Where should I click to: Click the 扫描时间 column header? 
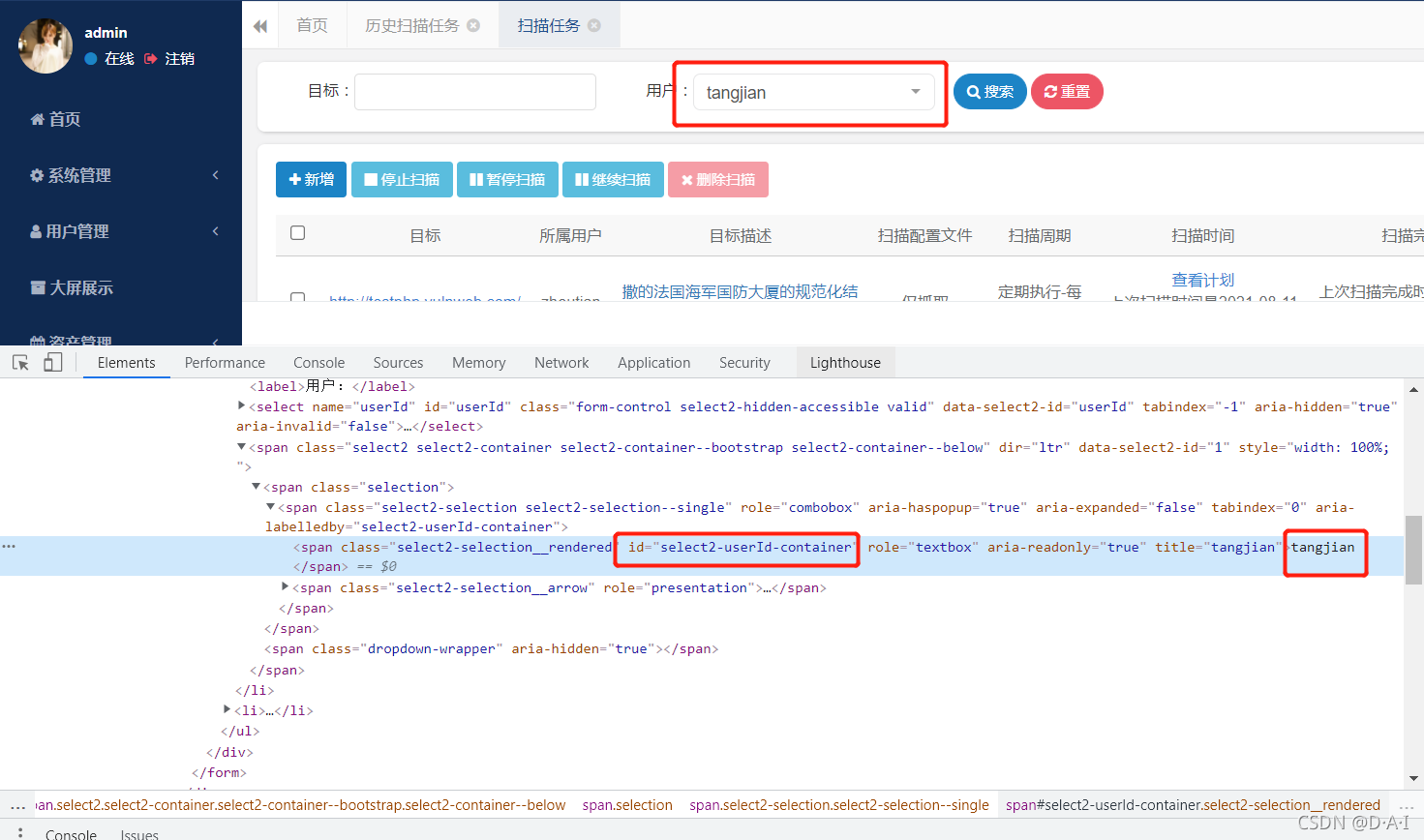point(1203,235)
